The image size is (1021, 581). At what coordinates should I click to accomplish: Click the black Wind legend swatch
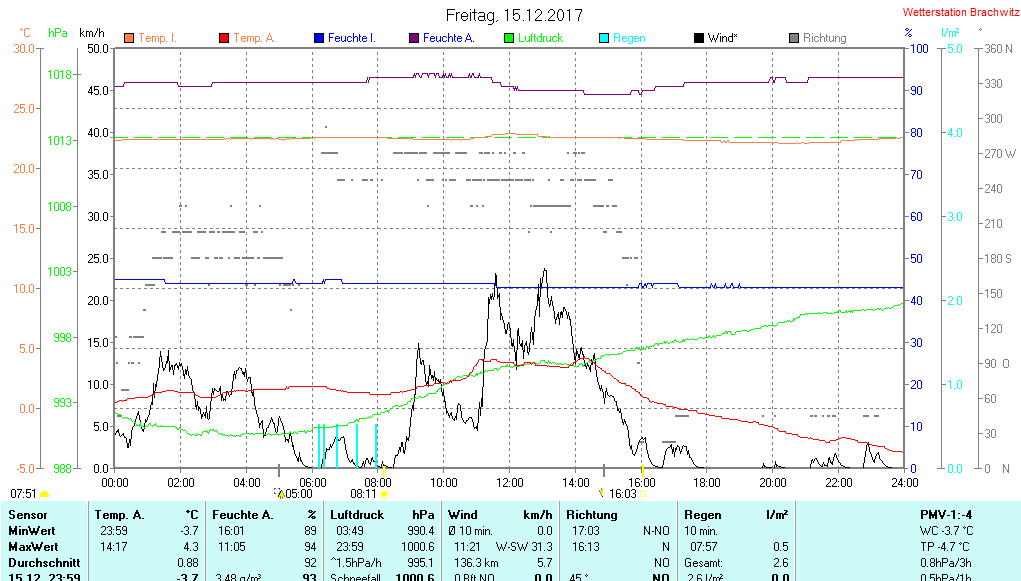(x=698, y=38)
